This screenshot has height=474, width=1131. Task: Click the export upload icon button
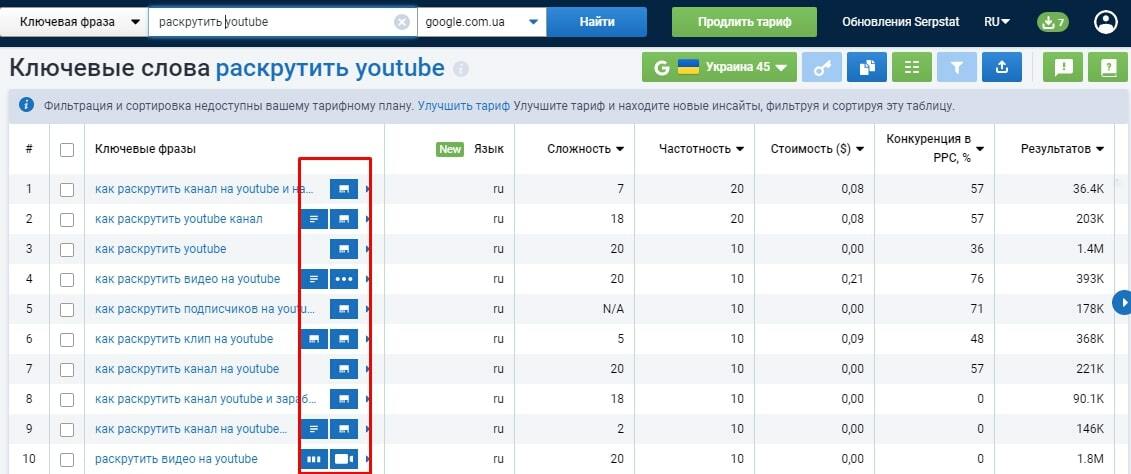(x=1001, y=68)
